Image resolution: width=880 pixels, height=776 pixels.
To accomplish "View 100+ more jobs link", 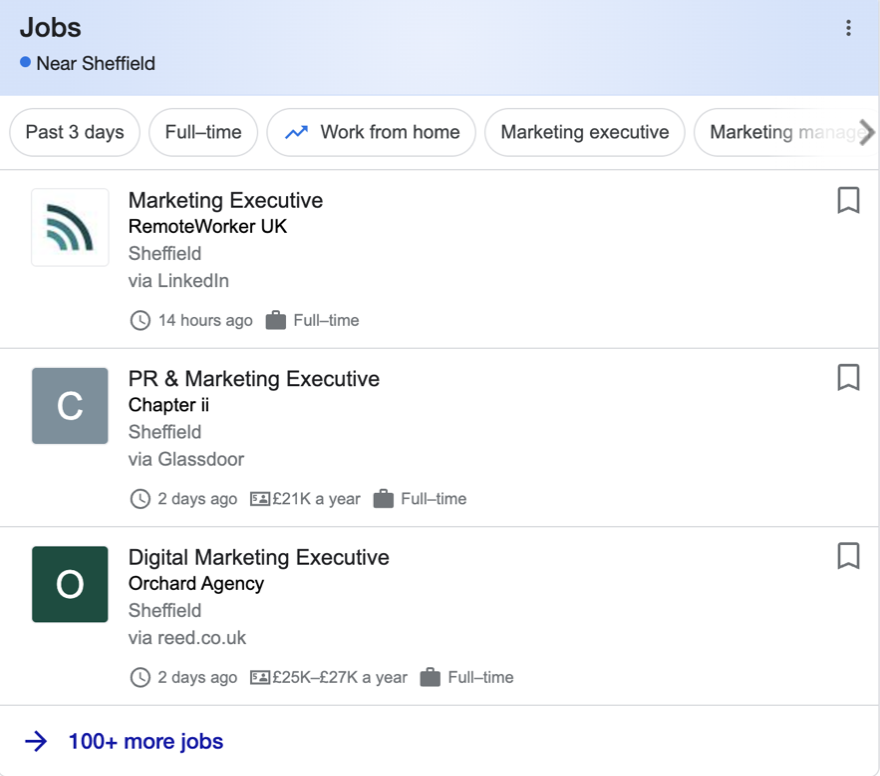I will point(145,741).
